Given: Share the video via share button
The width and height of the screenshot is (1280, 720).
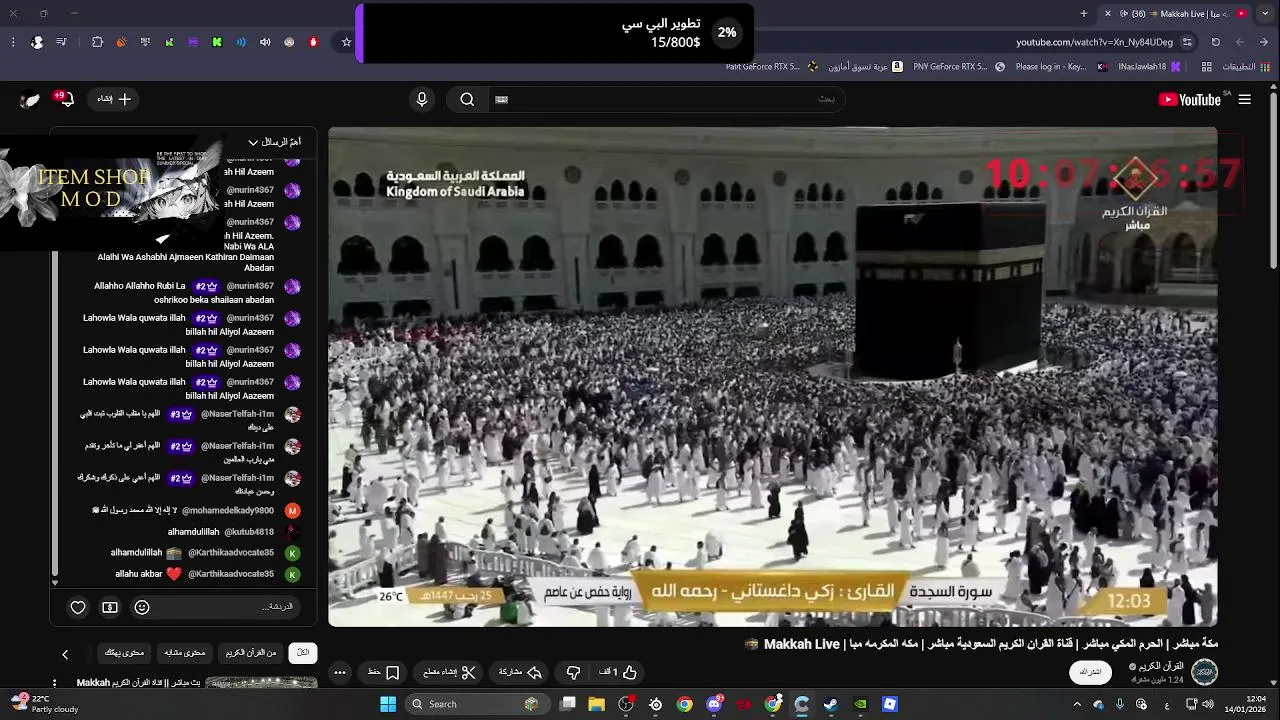Looking at the screenshot, I should coord(520,672).
